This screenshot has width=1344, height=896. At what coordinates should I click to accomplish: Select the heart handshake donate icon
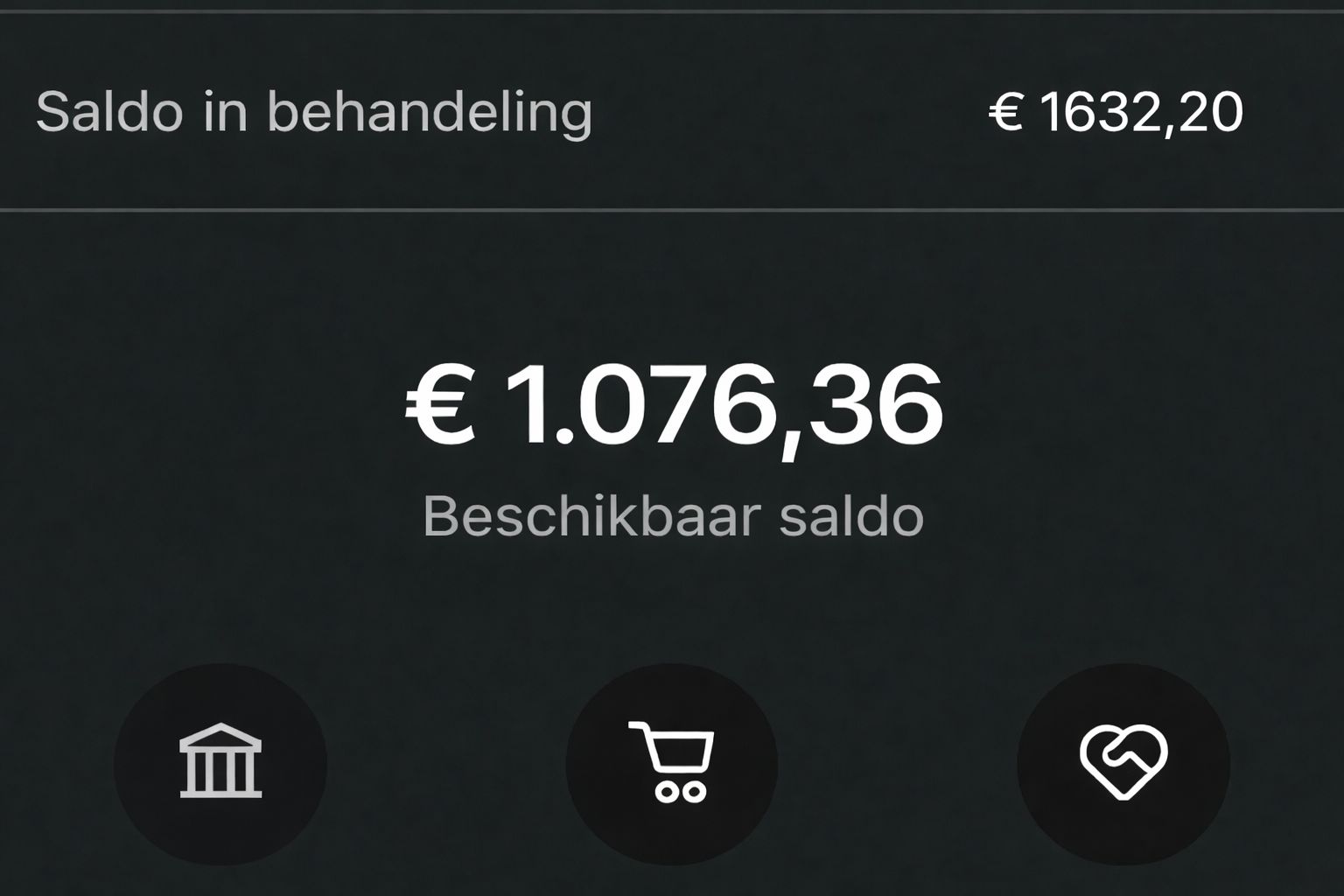(x=1123, y=763)
